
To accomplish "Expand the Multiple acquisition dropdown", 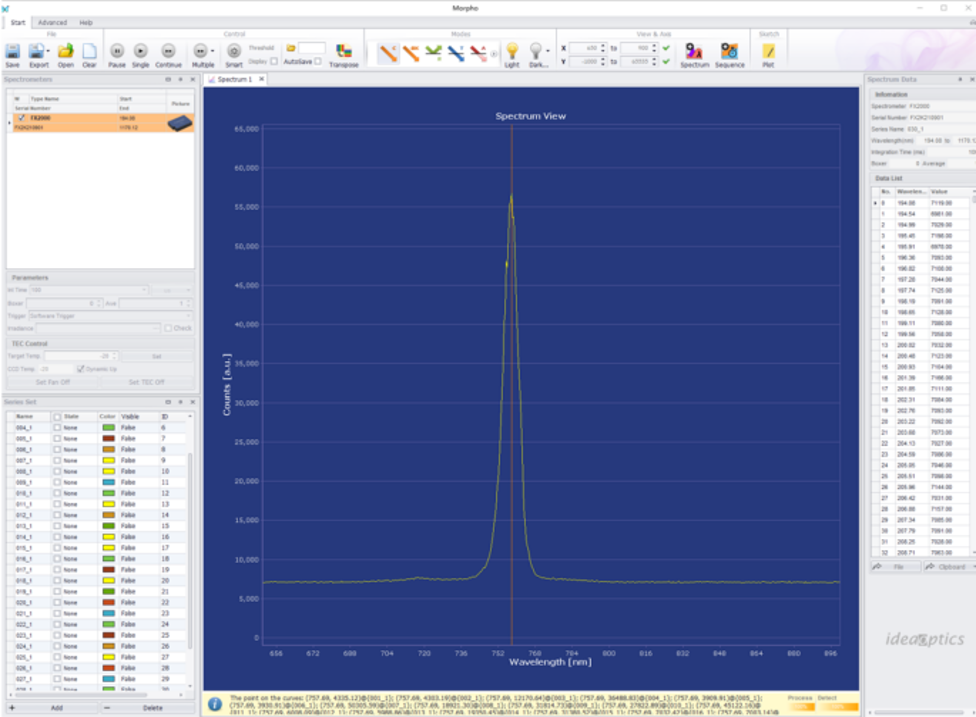I will (x=212, y=51).
